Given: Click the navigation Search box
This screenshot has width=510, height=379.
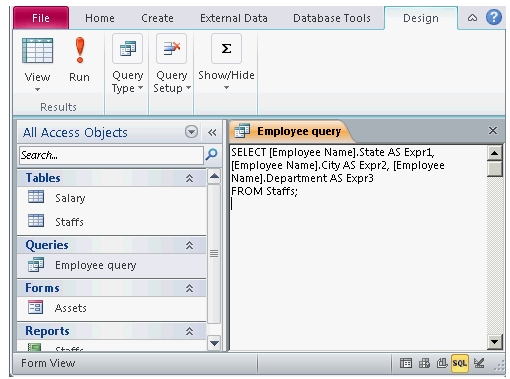Looking at the screenshot, I should pyautogui.click(x=111, y=155).
